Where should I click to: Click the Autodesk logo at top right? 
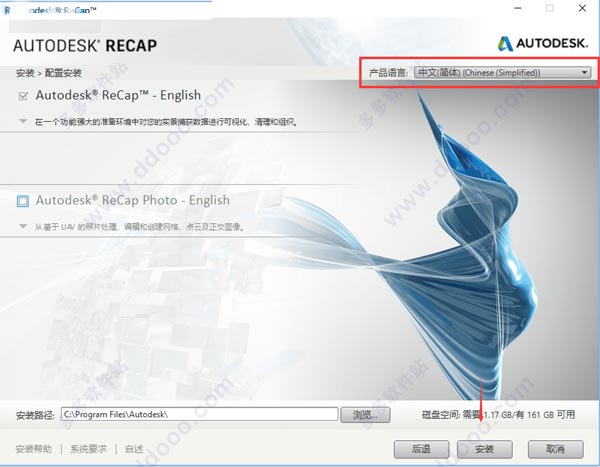(x=543, y=43)
